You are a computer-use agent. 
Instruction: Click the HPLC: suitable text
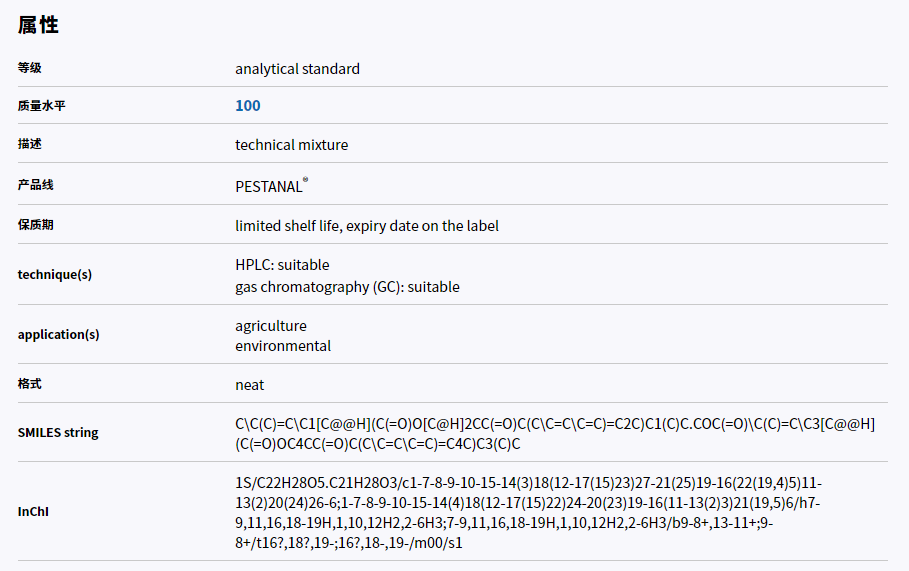coord(282,265)
